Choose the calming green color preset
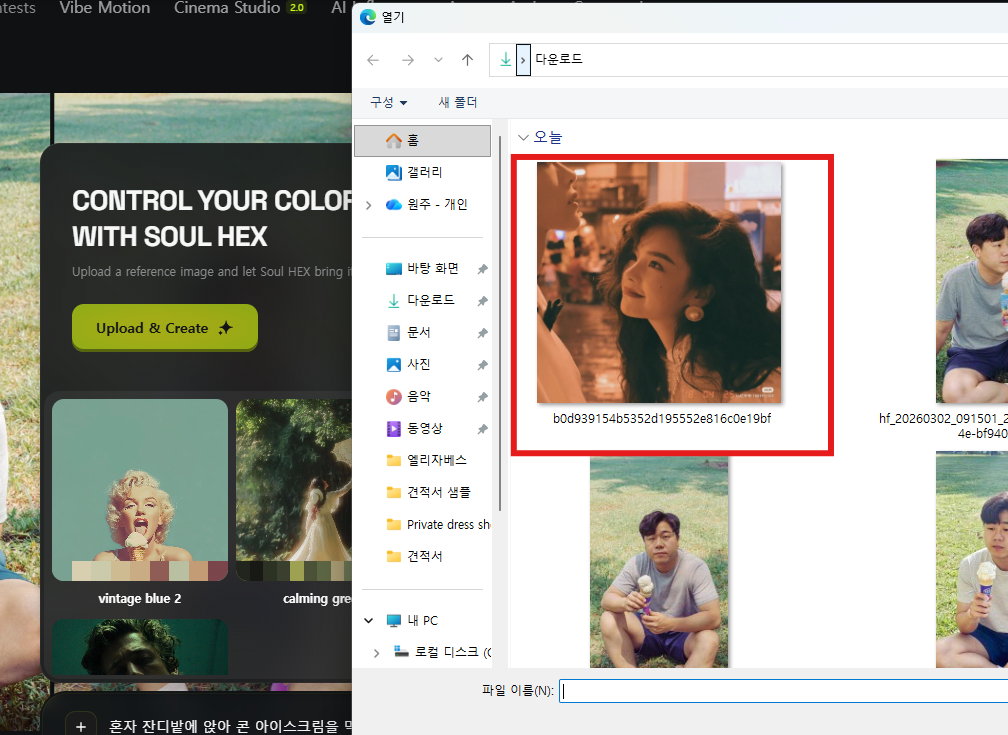The image size is (1008, 735). click(x=294, y=490)
